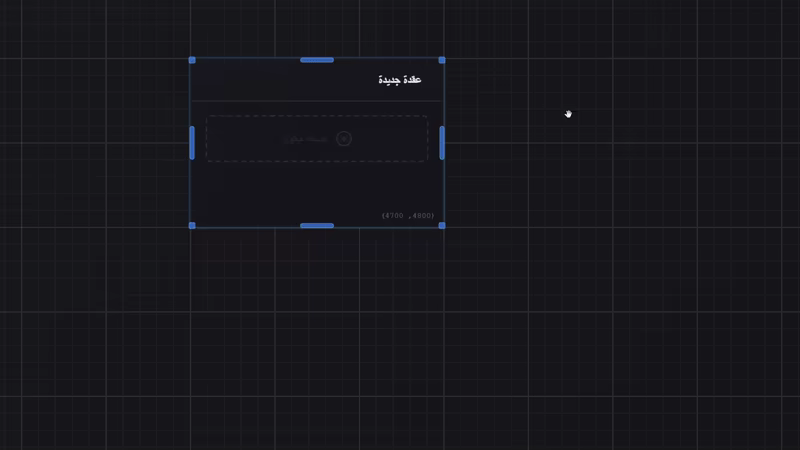Click the top-left corner resize handle

point(192,60)
